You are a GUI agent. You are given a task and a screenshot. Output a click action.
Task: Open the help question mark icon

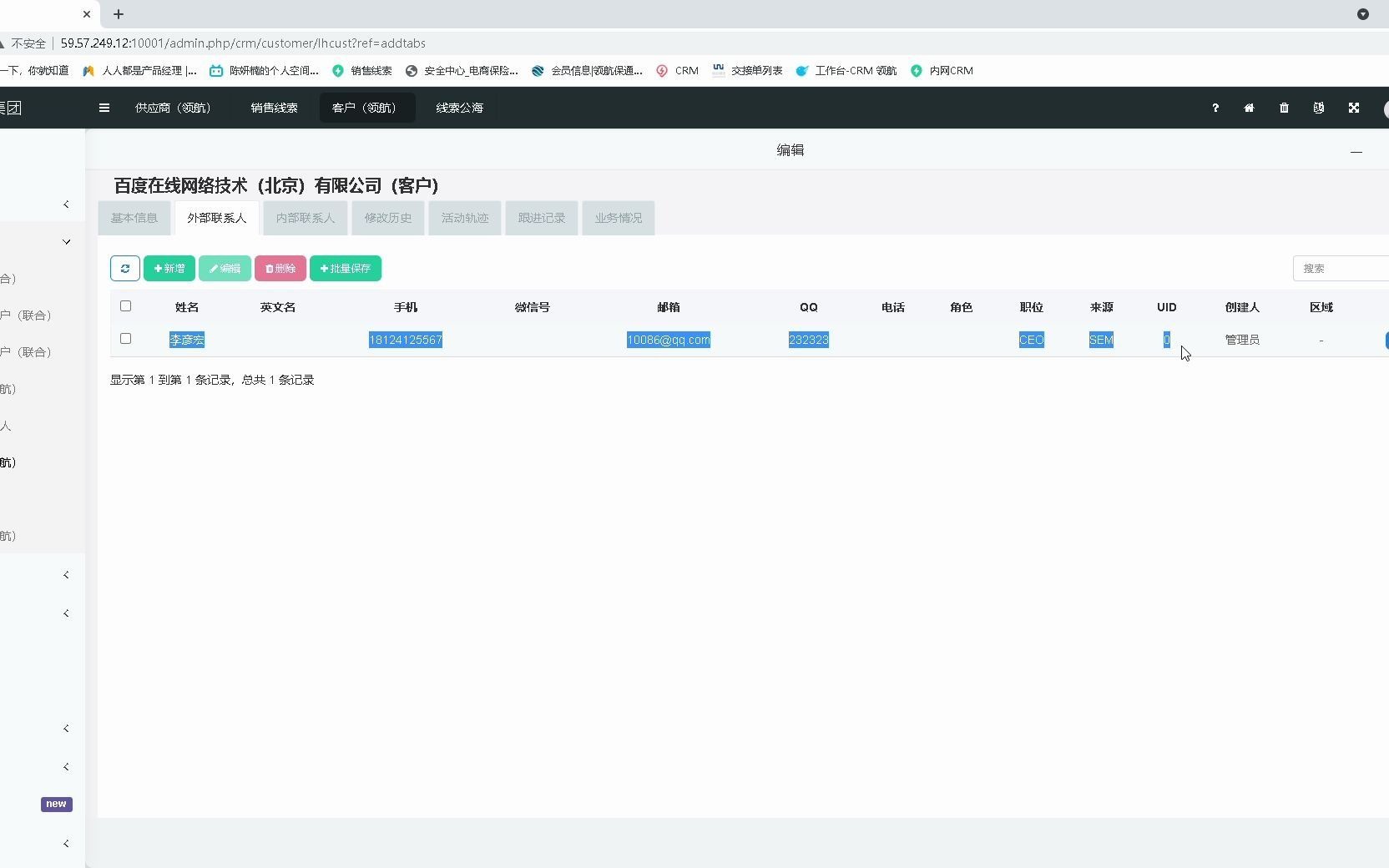(x=1215, y=108)
